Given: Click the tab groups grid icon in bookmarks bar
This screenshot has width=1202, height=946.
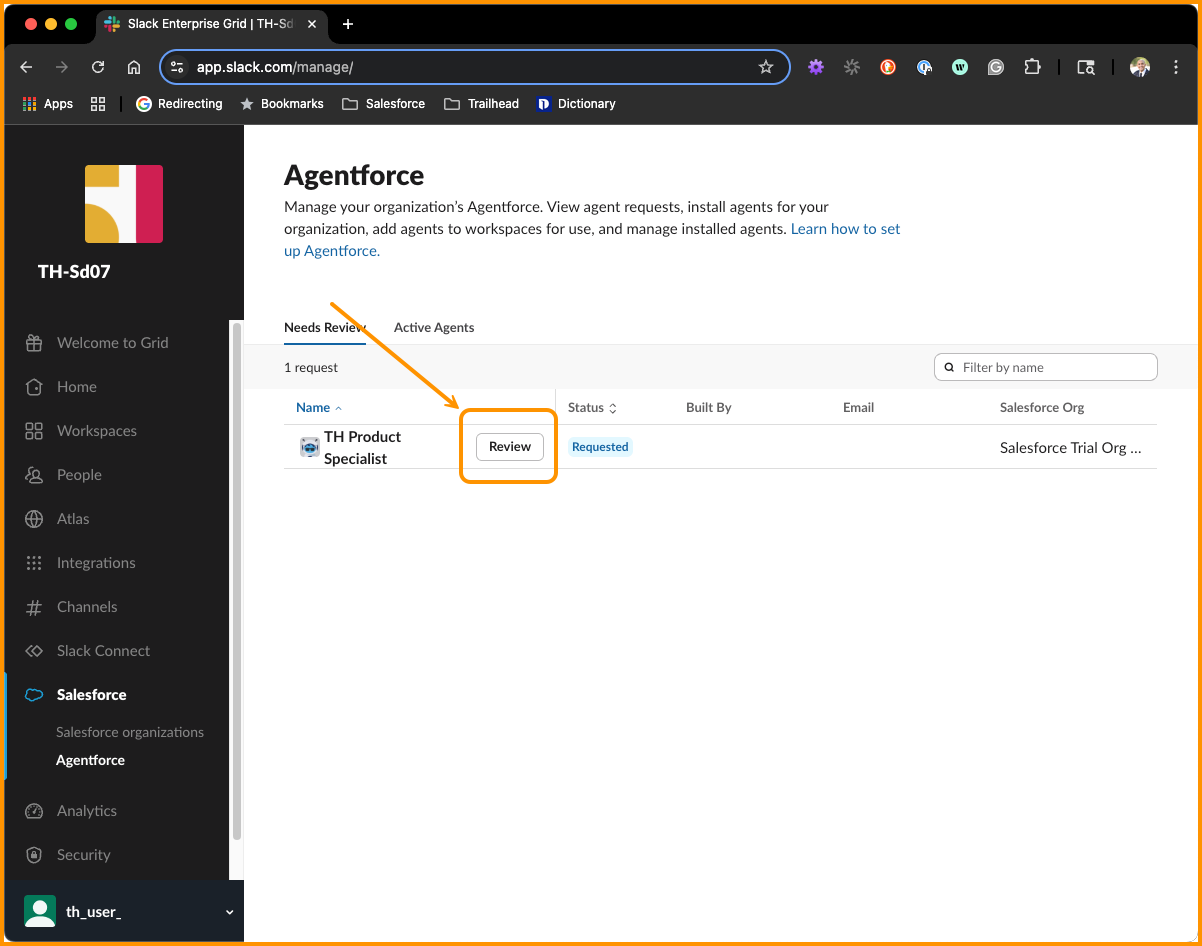Looking at the screenshot, I should [98, 103].
